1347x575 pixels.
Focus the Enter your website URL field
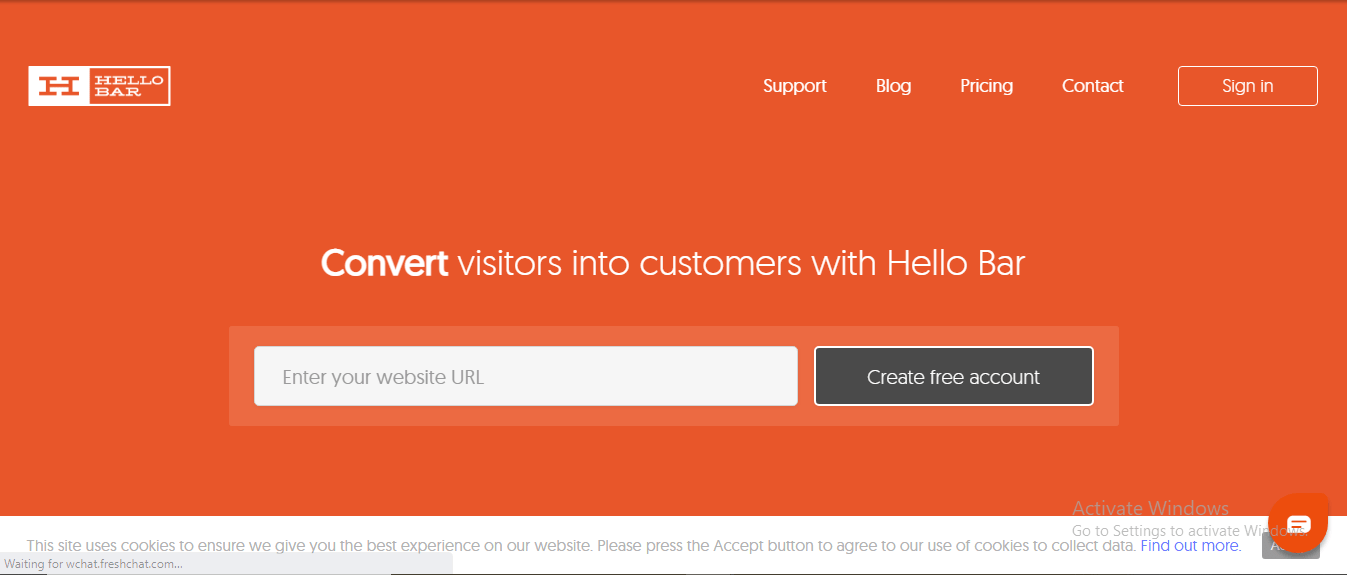(526, 376)
